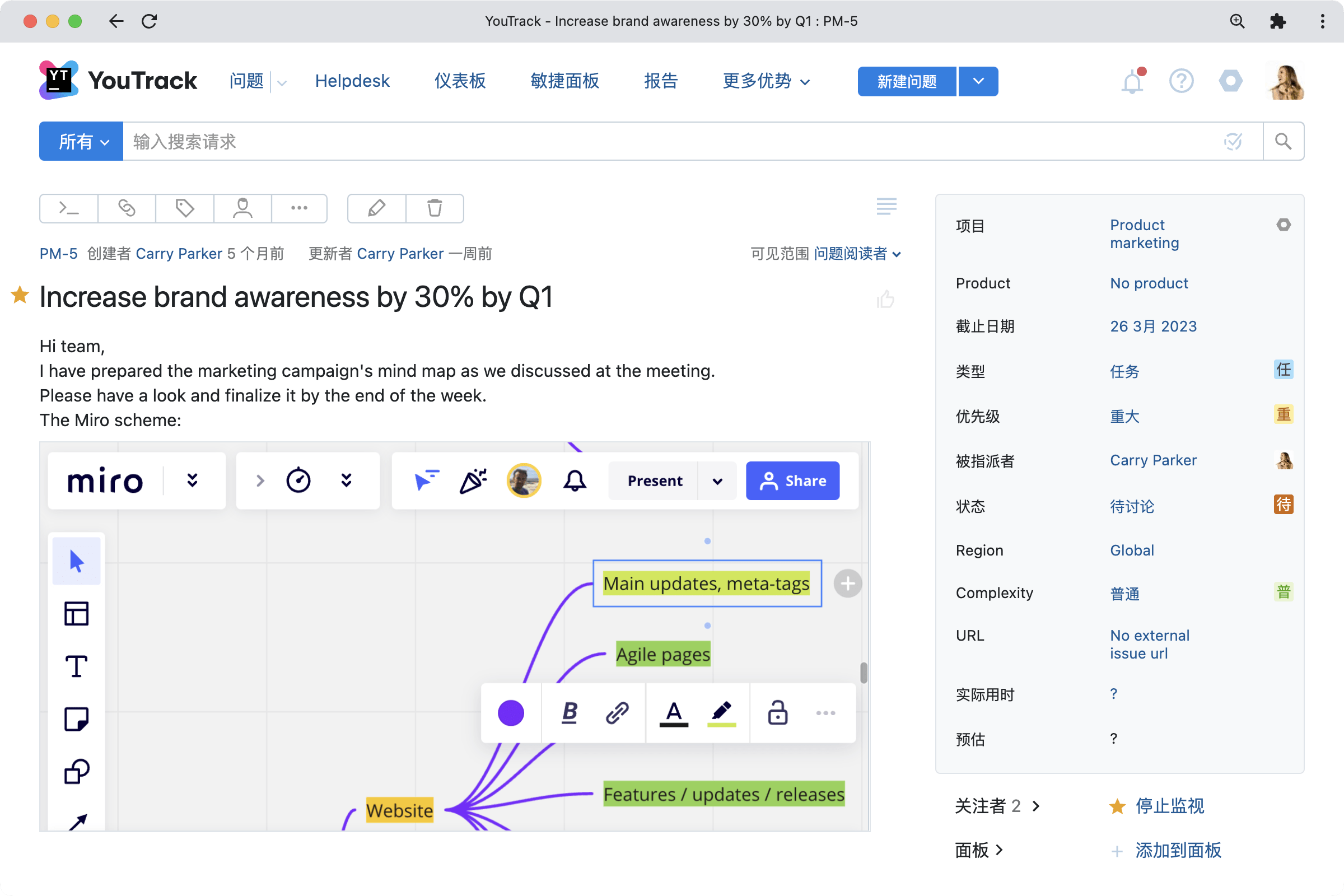Open the purple color swatch in Miro toolbar
The height and width of the screenshot is (896, 1344).
[510, 713]
